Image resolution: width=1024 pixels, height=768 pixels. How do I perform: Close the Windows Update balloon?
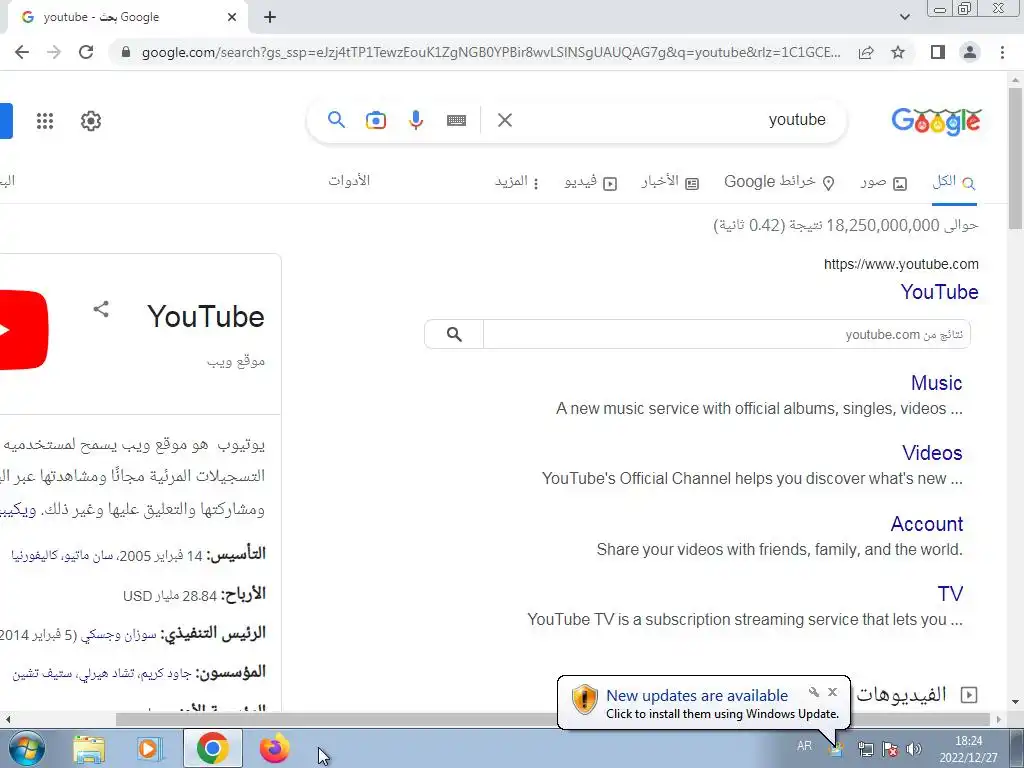tap(833, 692)
